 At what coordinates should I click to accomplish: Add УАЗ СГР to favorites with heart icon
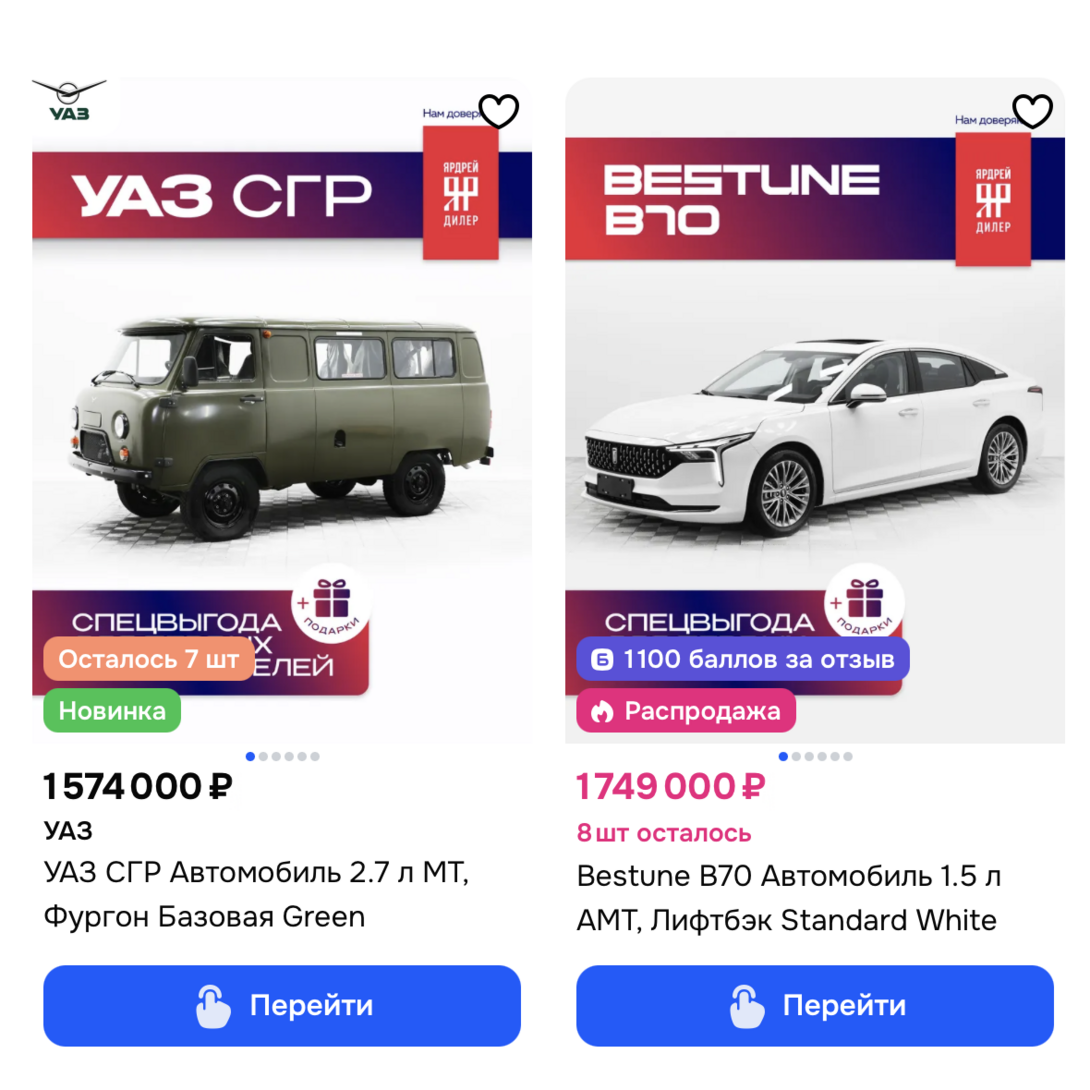[499, 111]
